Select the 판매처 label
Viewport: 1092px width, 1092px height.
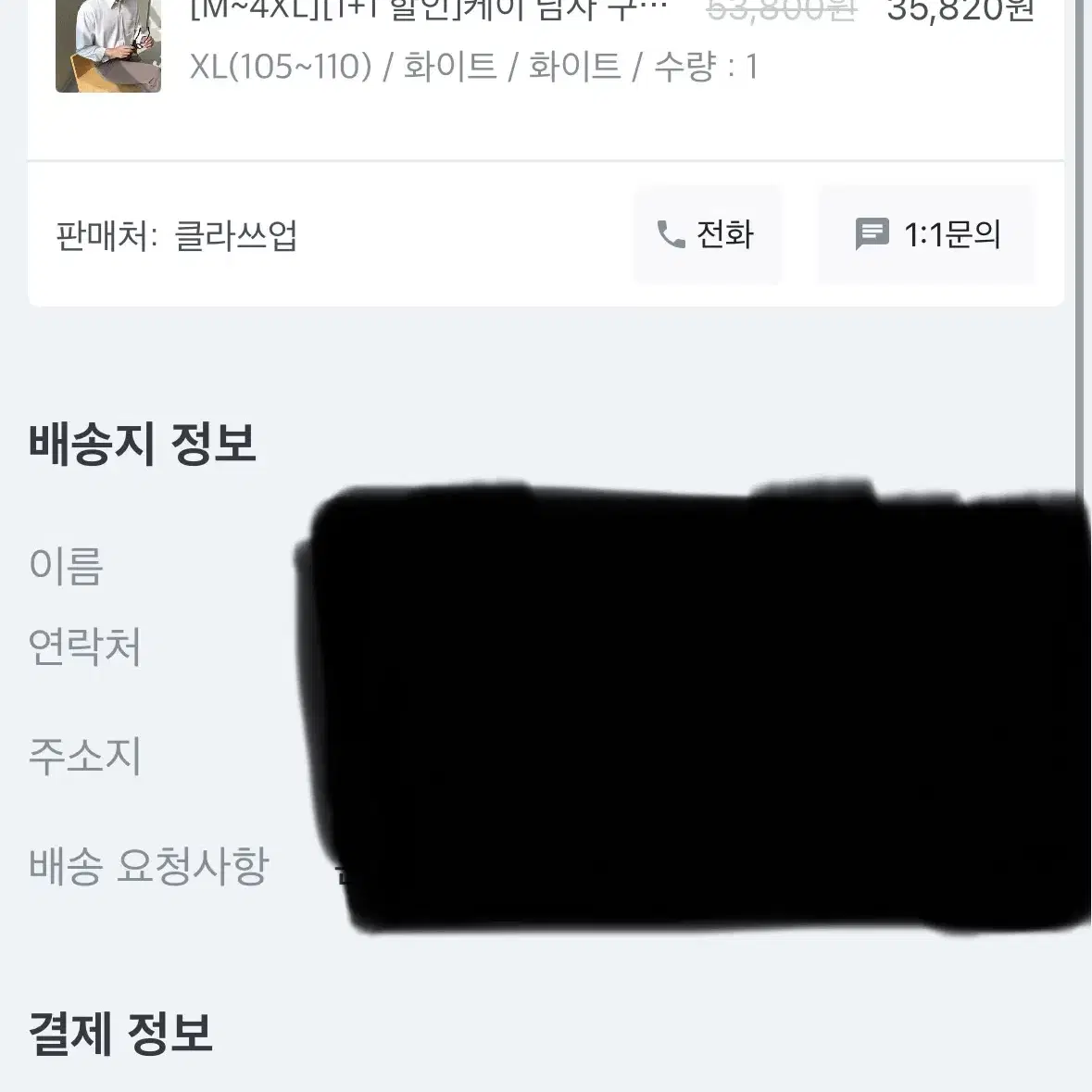[x=107, y=235]
